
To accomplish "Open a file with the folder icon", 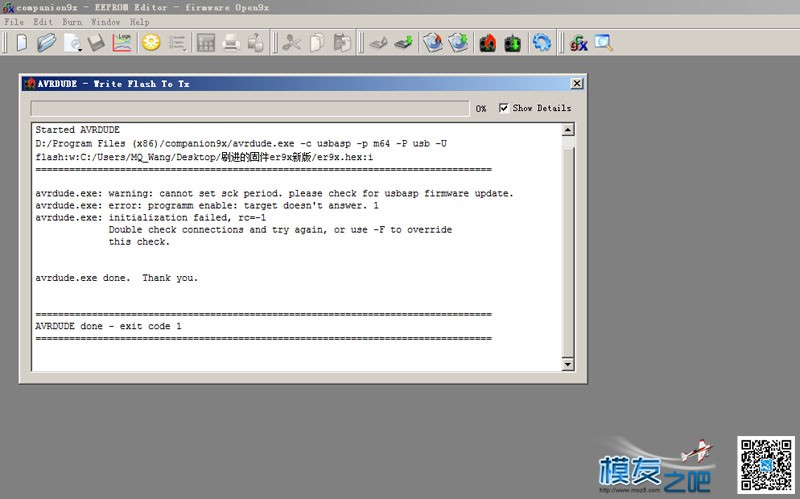I will (x=46, y=43).
